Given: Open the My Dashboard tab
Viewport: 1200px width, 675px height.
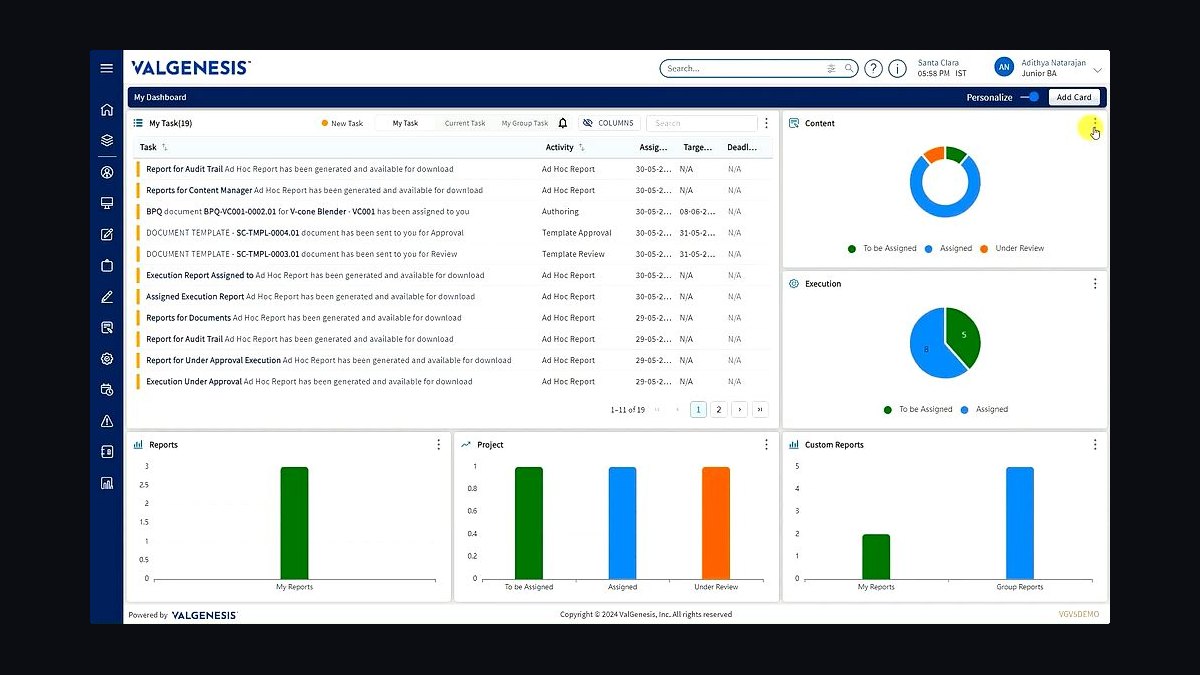Looking at the screenshot, I should (x=160, y=97).
